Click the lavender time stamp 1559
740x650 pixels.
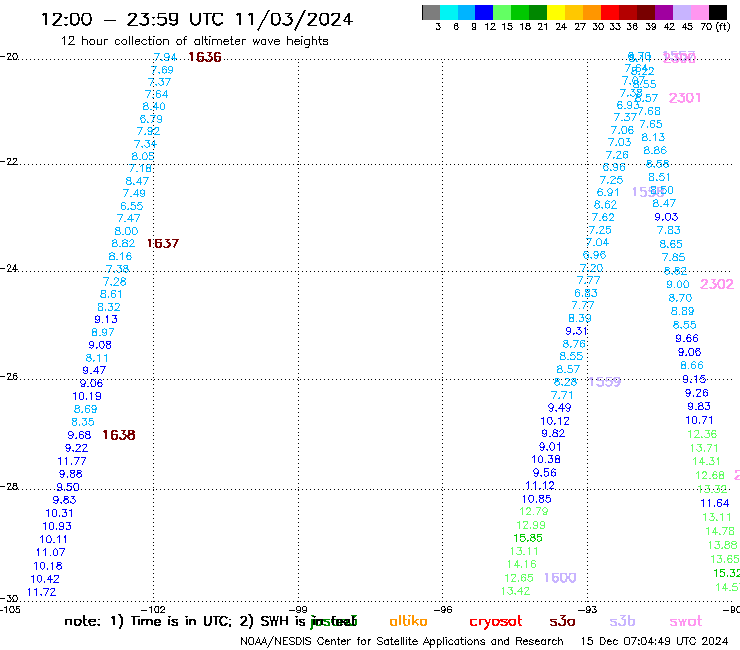(x=605, y=382)
